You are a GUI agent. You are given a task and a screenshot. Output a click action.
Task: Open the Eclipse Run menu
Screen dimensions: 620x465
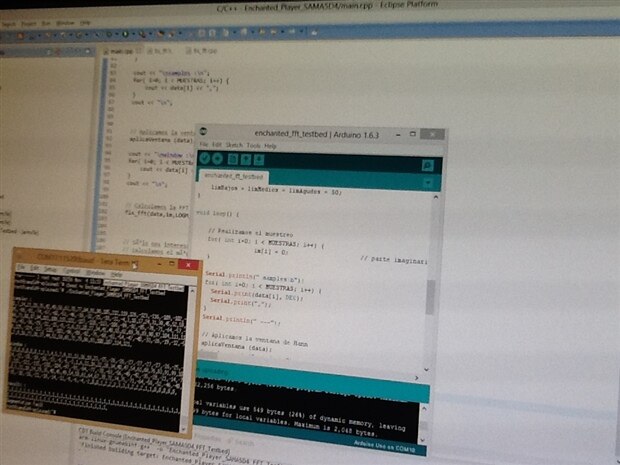(x=46, y=23)
